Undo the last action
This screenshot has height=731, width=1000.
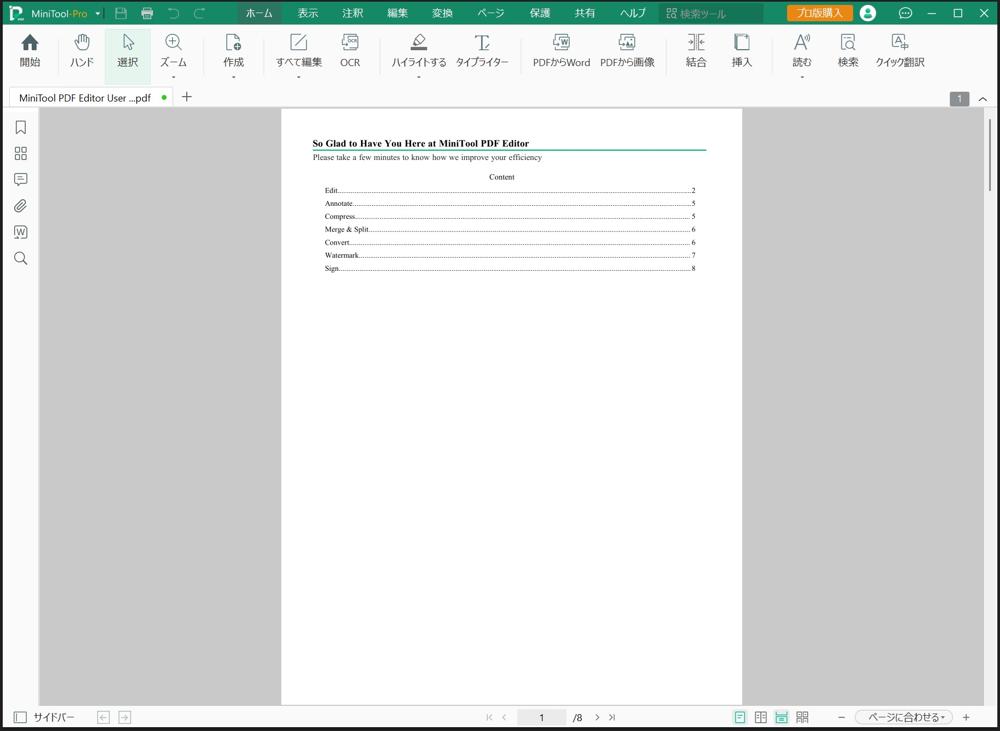(173, 13)
